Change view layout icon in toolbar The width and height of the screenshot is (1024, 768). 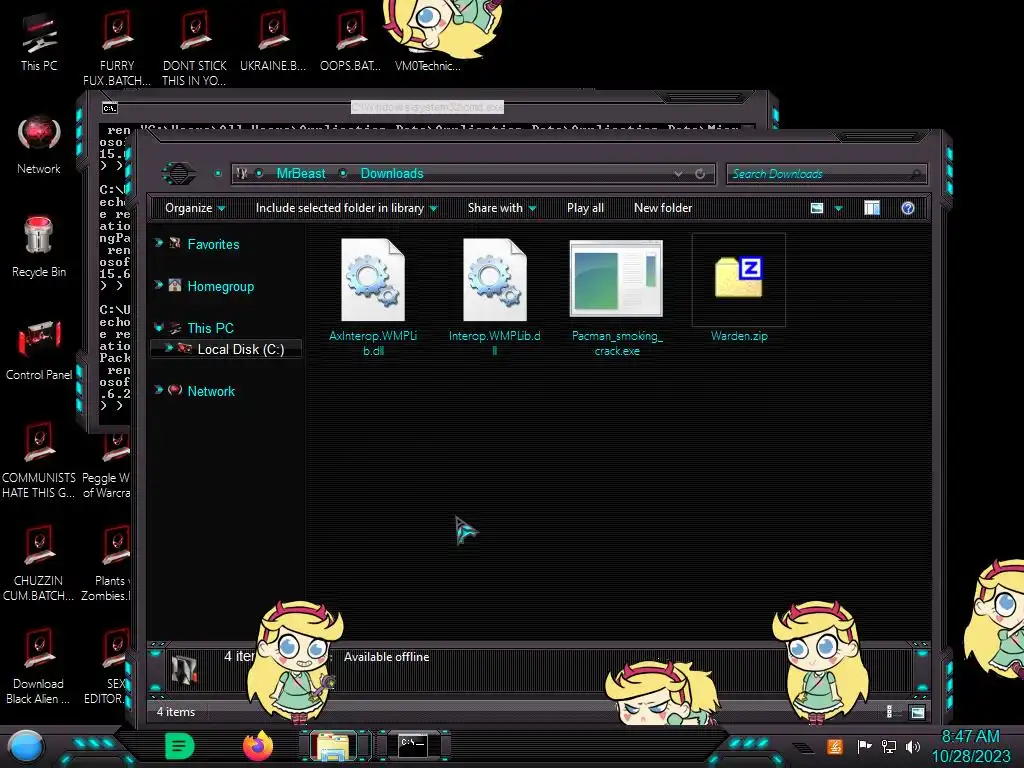point(817,208)
